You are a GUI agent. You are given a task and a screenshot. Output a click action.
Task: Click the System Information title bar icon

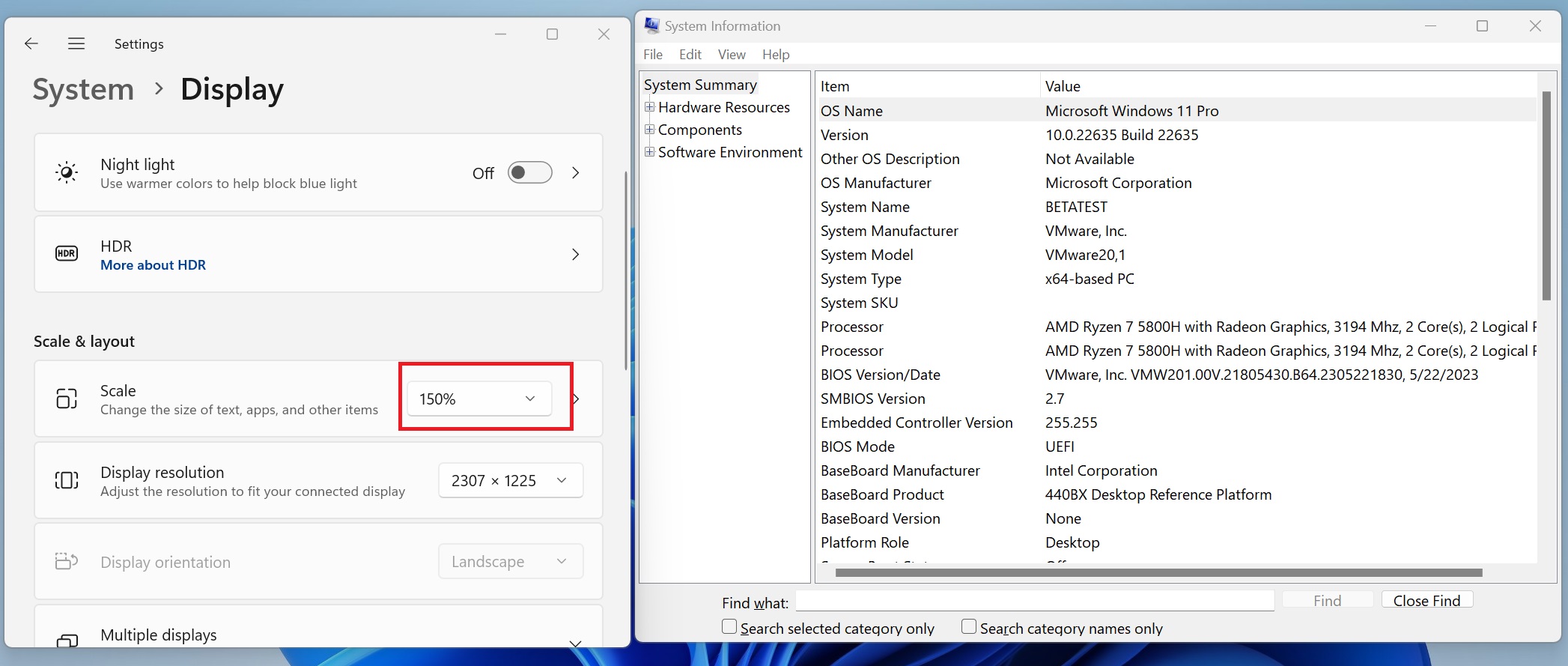pyautogui.click(x=651, y=25)
